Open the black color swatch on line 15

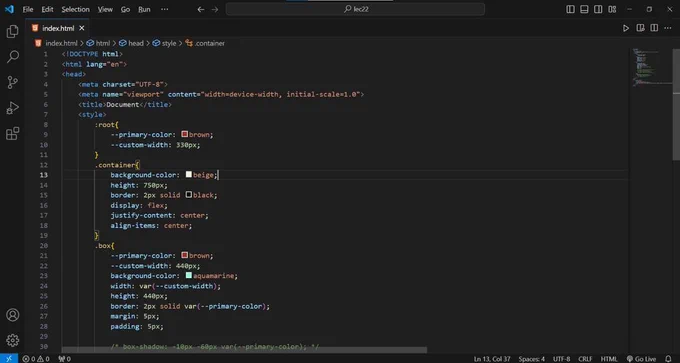click(x=189, y=195)
